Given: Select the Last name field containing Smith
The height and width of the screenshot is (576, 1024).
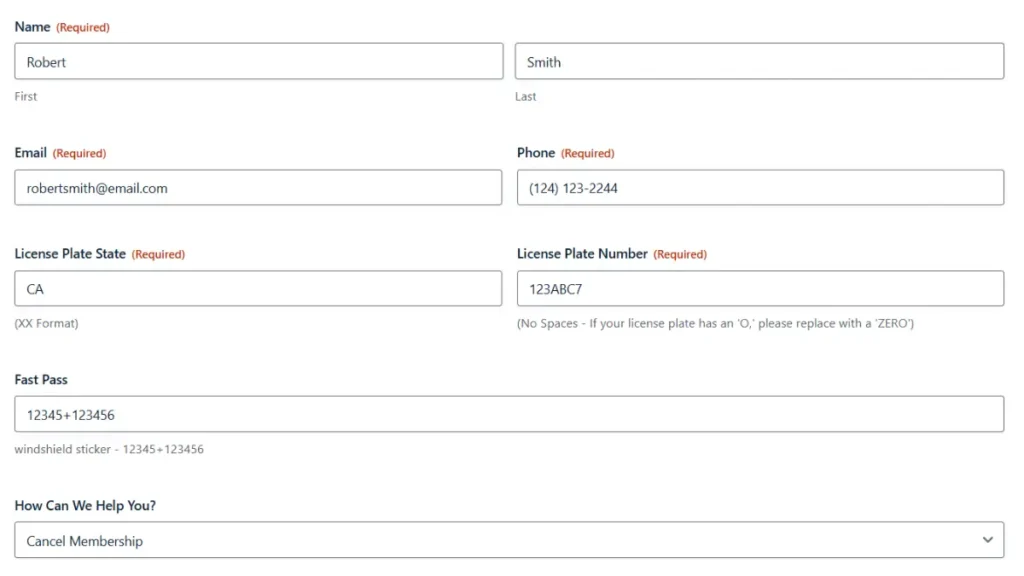Looking at the screenshot, I should [760, 61].
